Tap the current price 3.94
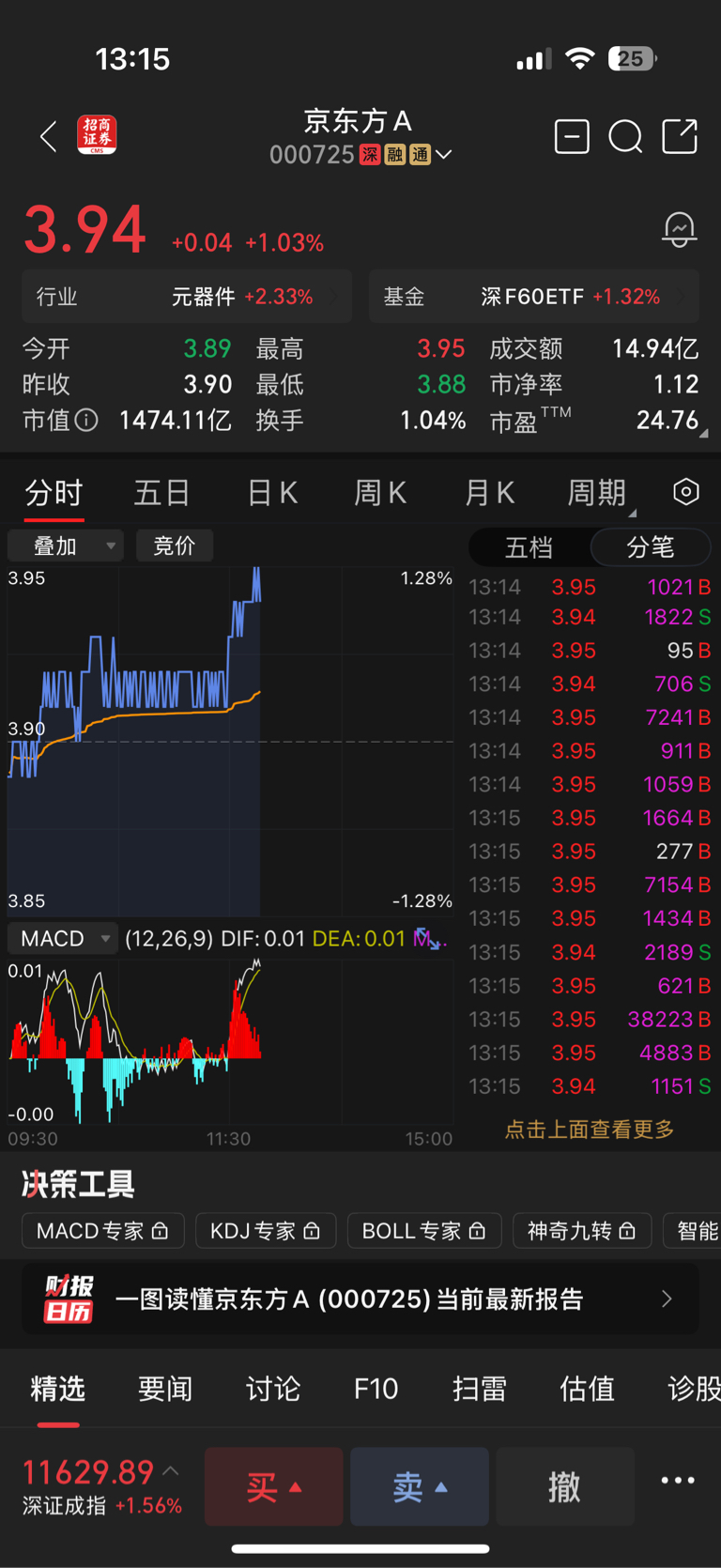This screenshot has width=721, height=1568. 84,230
